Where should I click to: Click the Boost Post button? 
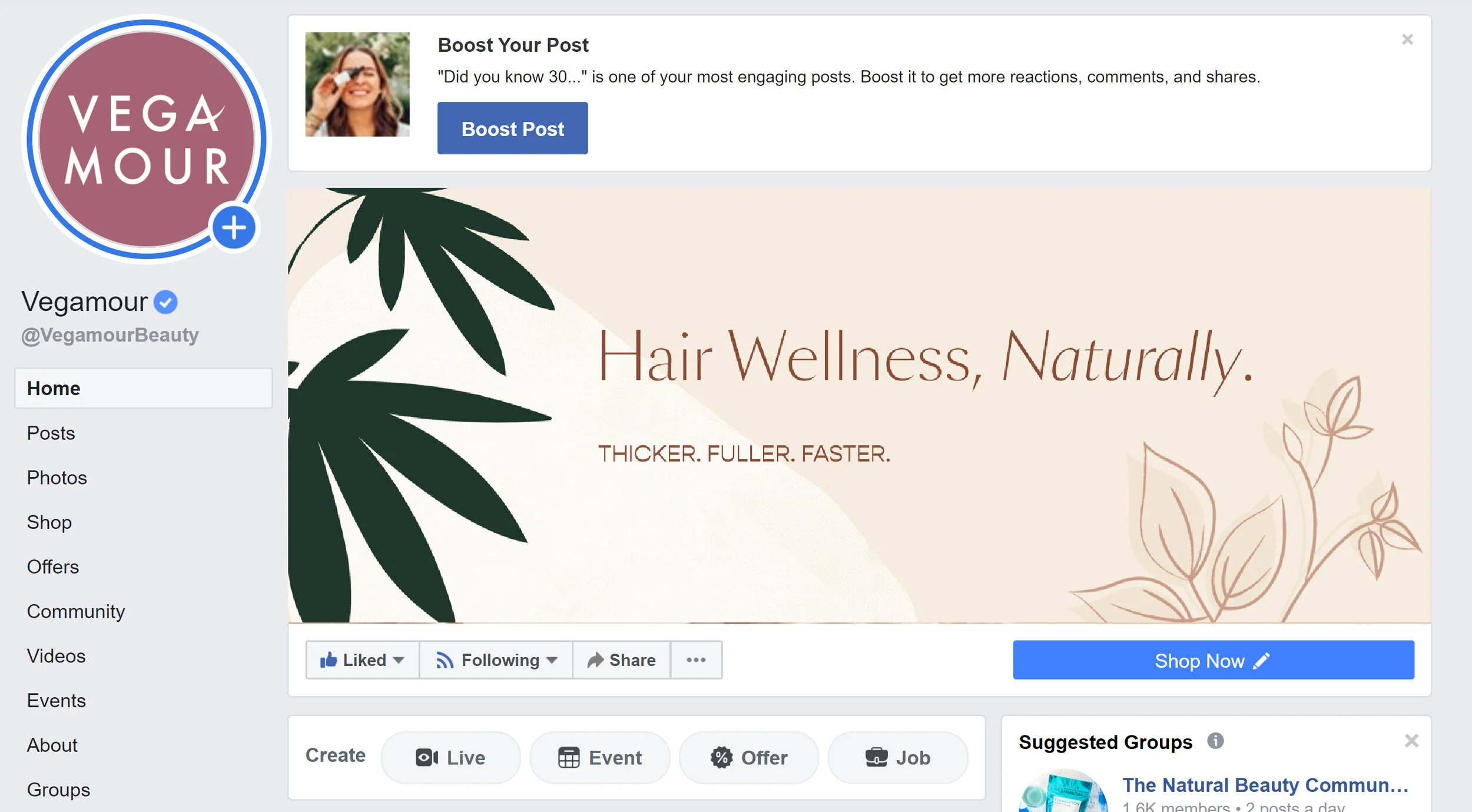tap(512, 128)
